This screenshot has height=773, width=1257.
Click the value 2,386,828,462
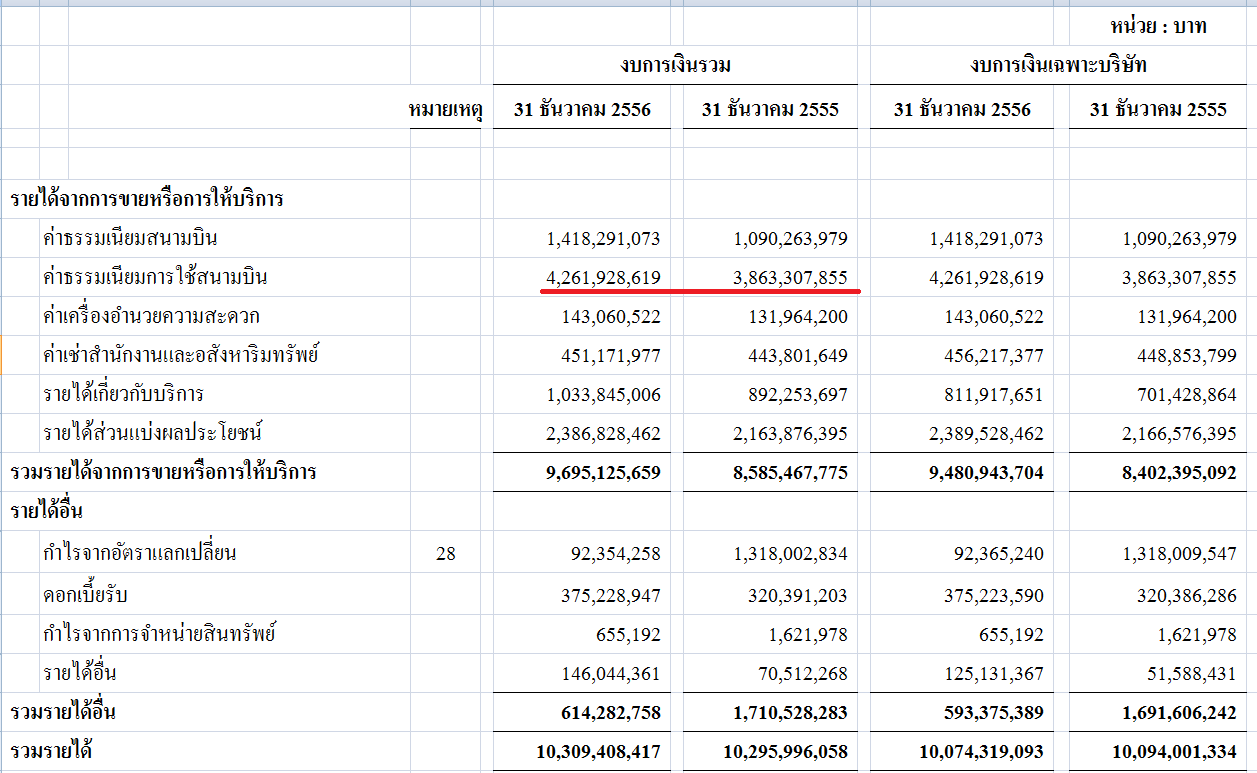pos(603,434)
